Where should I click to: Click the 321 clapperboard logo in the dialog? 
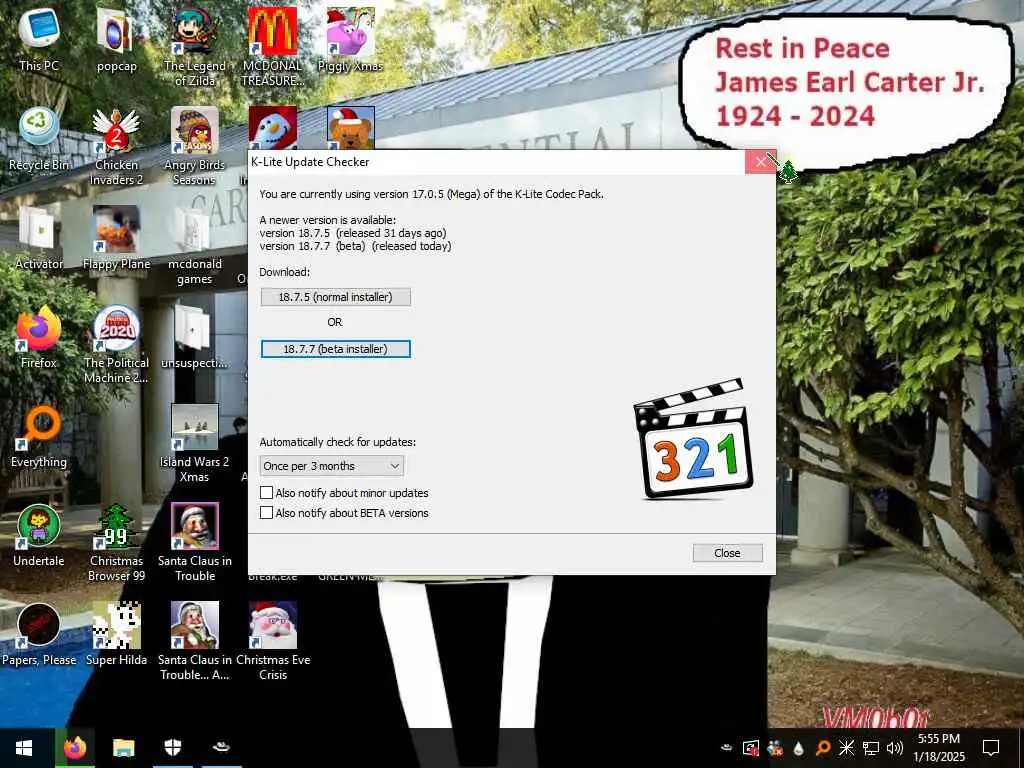point(693,439)
